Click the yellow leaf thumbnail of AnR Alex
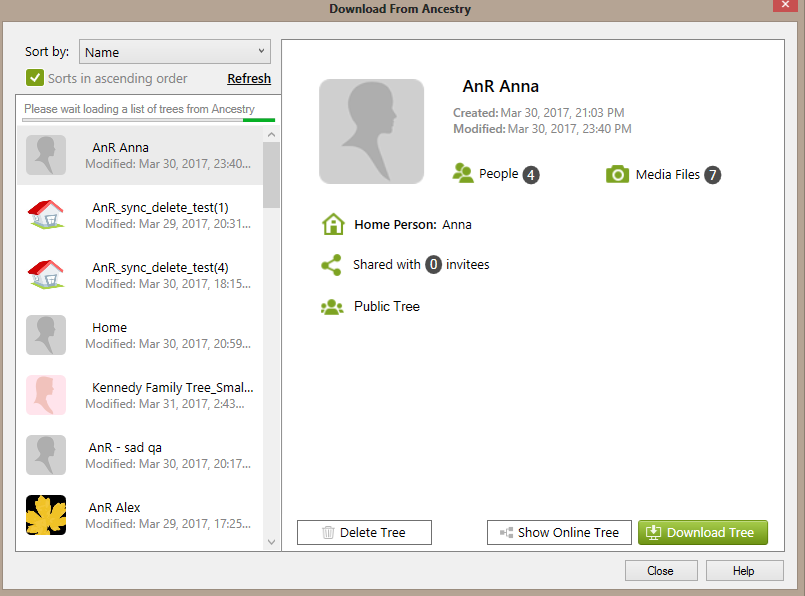 [x=46, y=515]
